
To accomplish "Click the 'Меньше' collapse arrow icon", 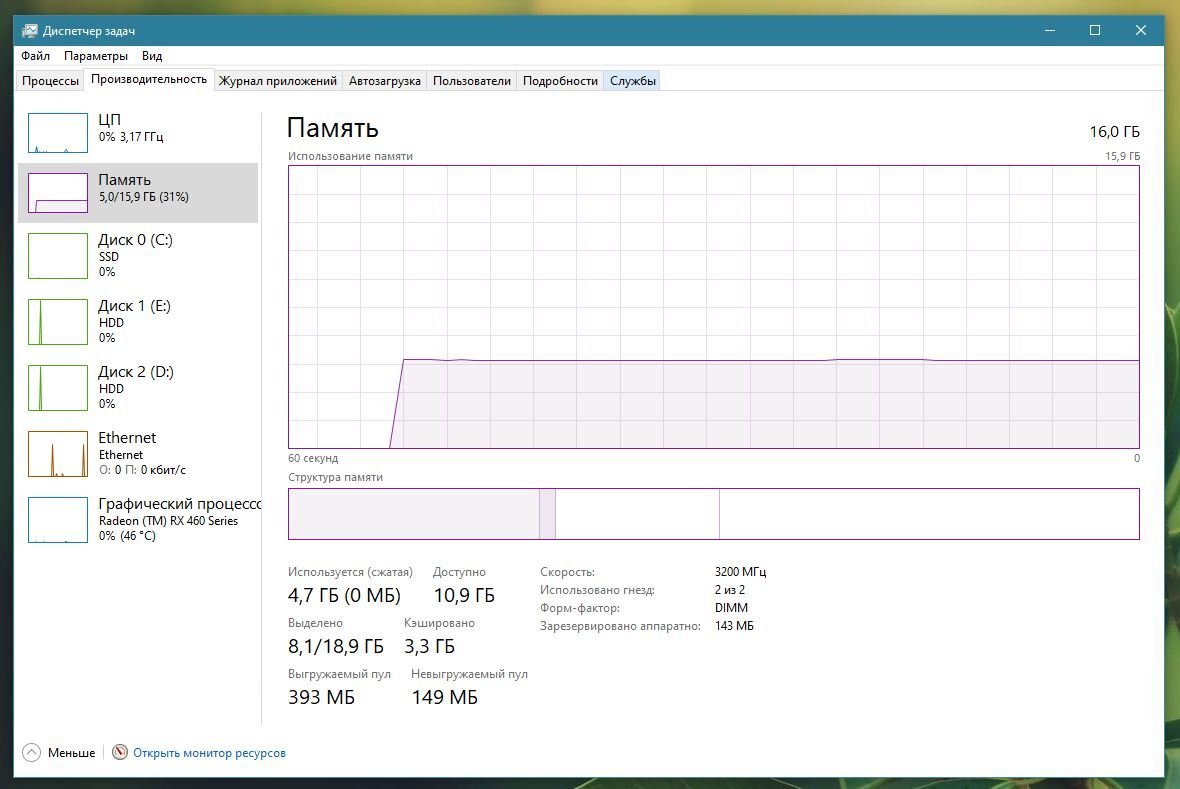I will point(32,752).
